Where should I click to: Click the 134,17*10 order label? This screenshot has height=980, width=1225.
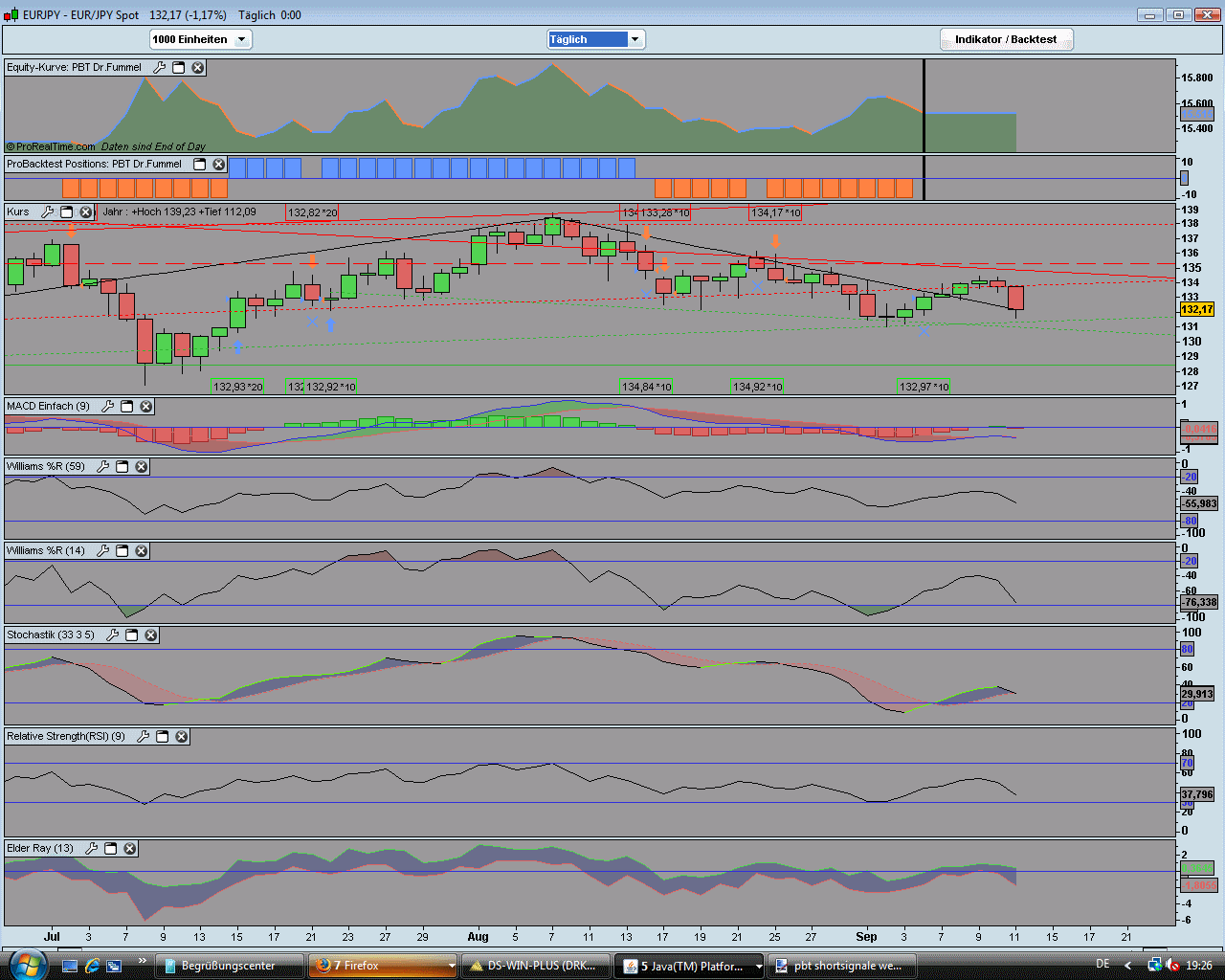tap(775, 212)
